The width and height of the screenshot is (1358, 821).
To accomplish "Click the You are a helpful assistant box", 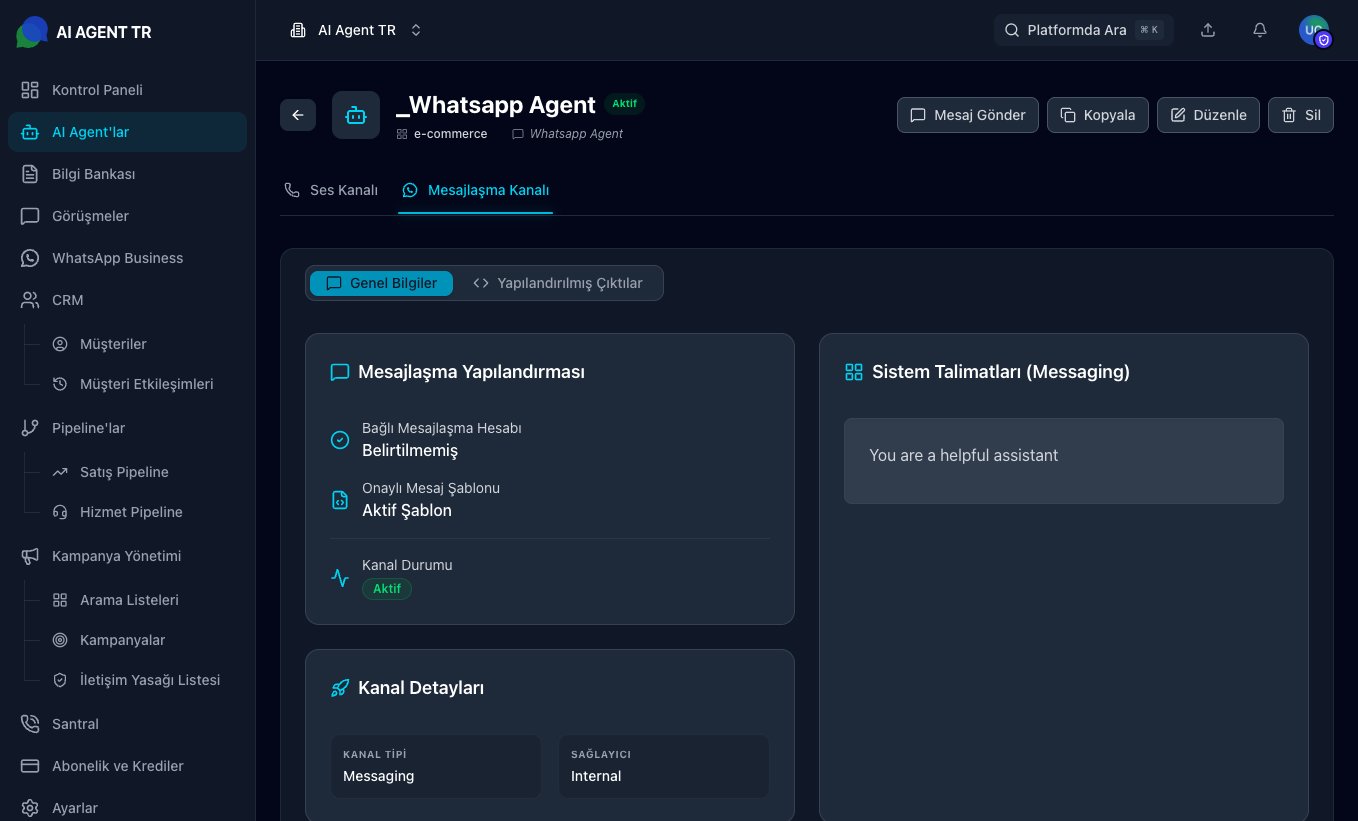I will click(1064, 461).
